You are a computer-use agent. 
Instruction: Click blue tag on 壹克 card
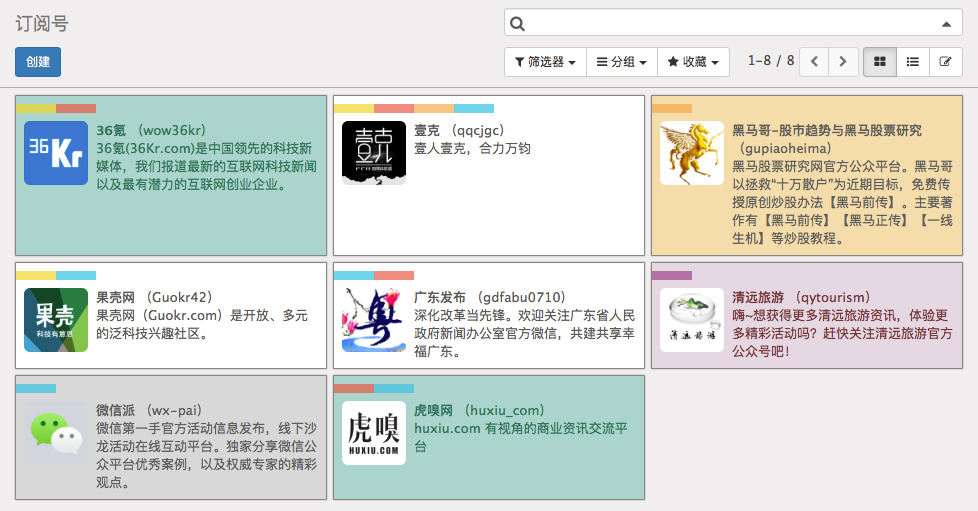474,109
